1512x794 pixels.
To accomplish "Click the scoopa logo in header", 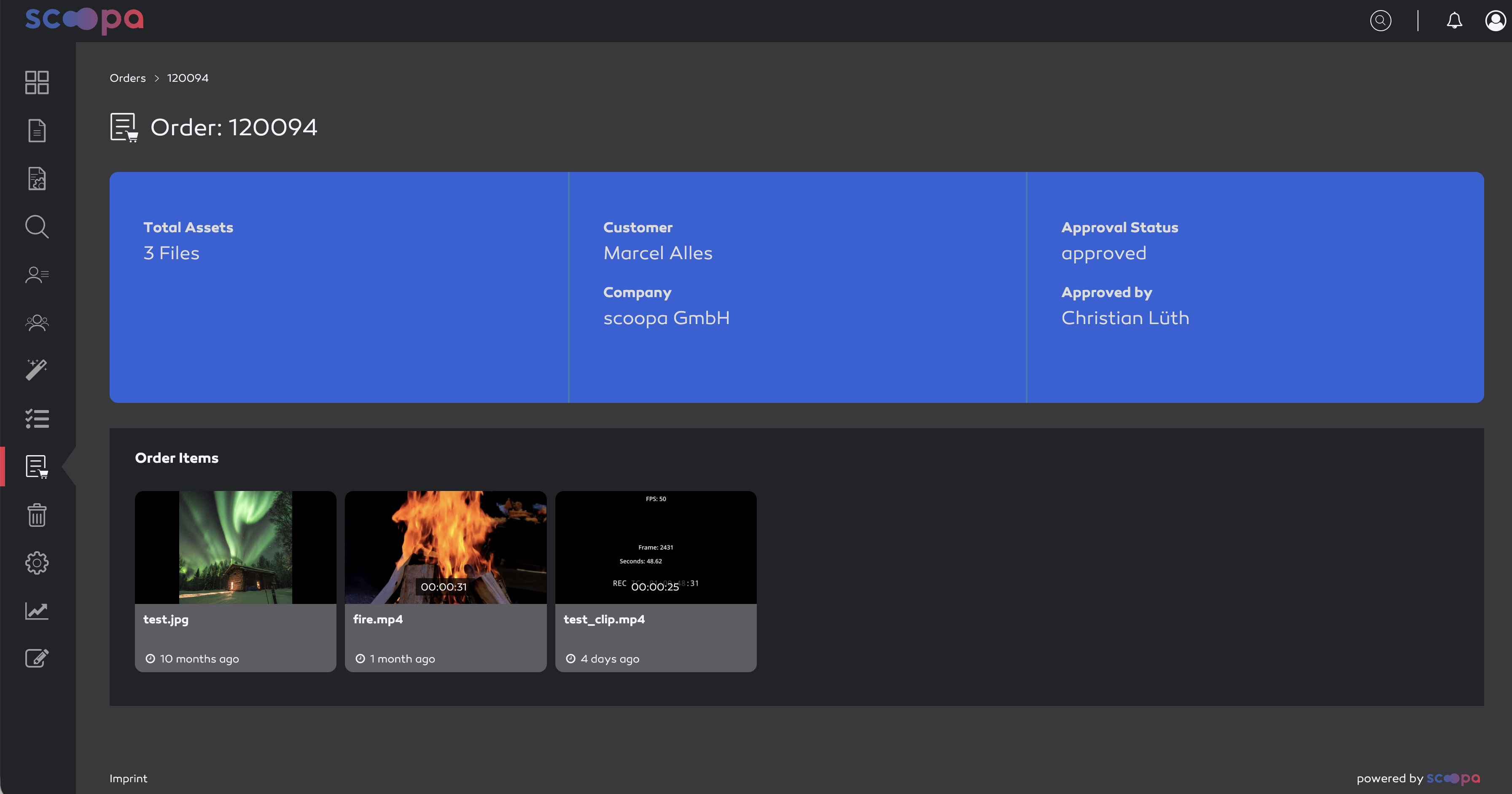I will tap(84, 20).
